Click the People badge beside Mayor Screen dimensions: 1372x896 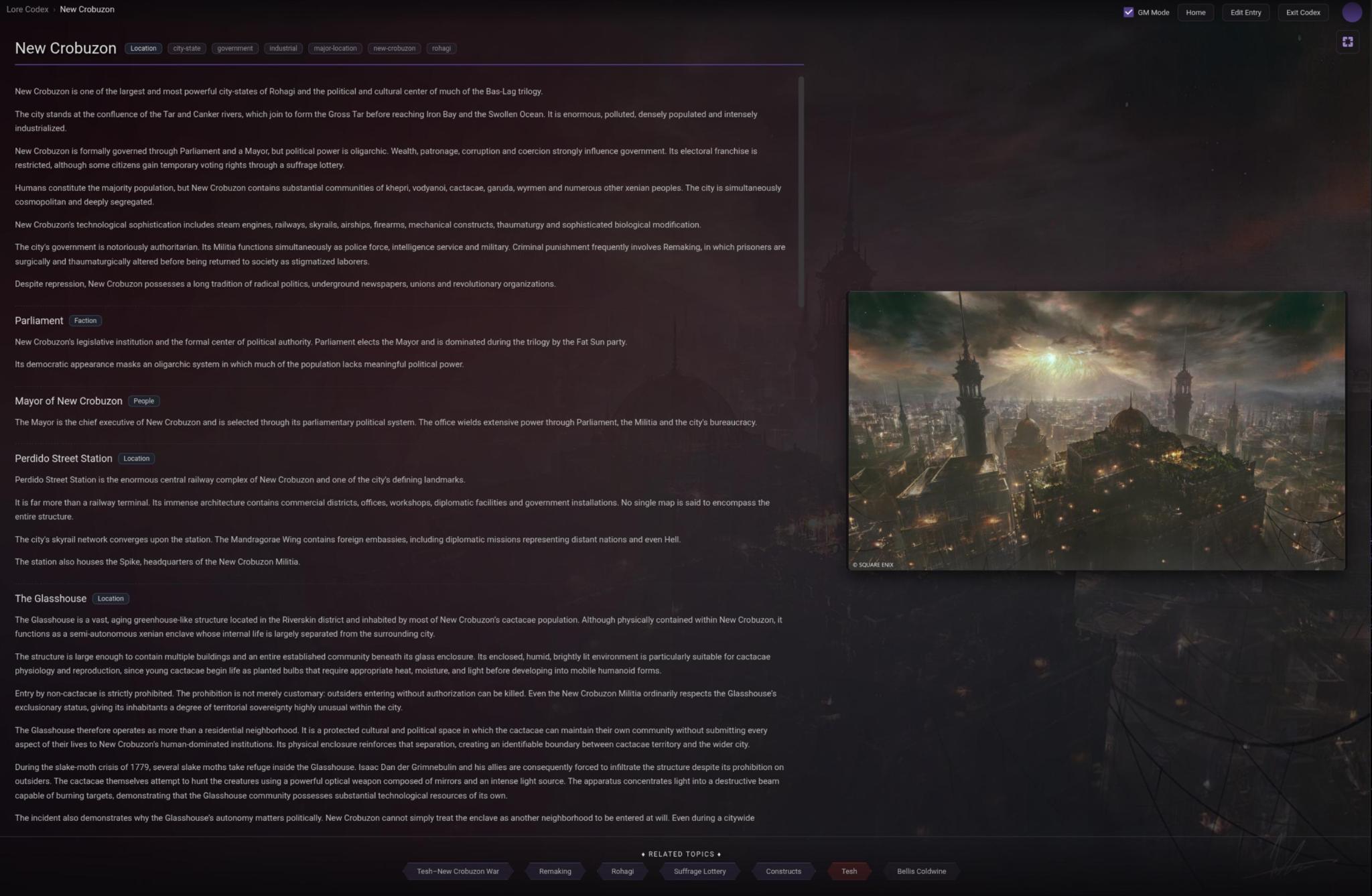143,401
